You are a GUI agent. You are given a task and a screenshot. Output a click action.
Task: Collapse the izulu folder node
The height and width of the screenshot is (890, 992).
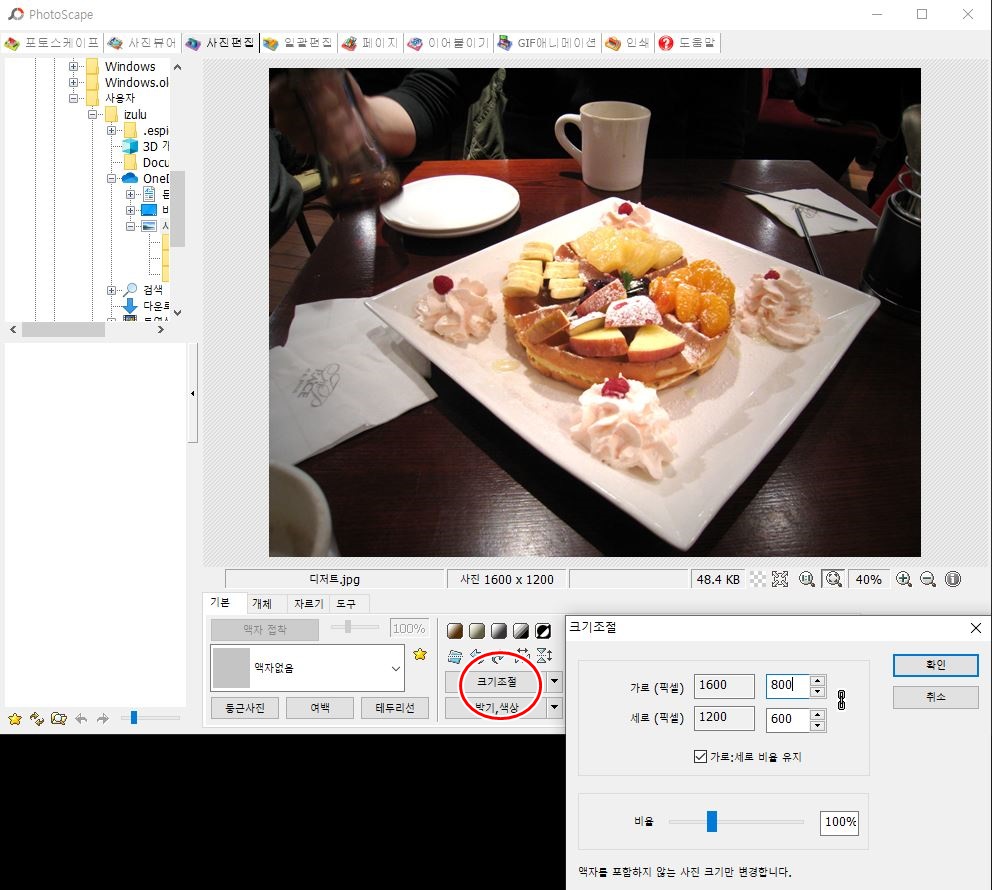pyautogui.click(x=92, y=114)
